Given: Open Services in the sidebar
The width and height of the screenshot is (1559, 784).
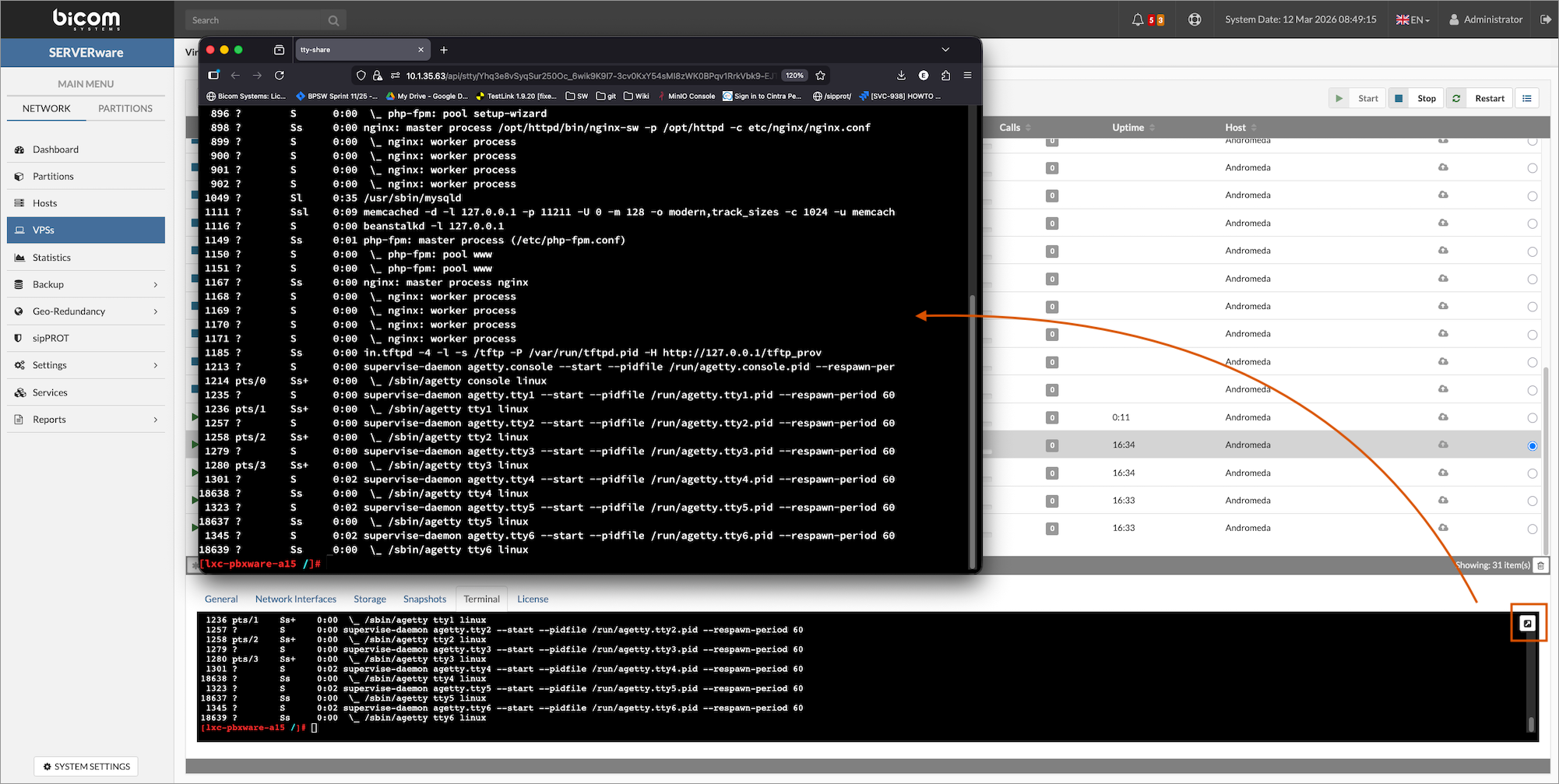Looking at the screenshot, I should 86,393.
